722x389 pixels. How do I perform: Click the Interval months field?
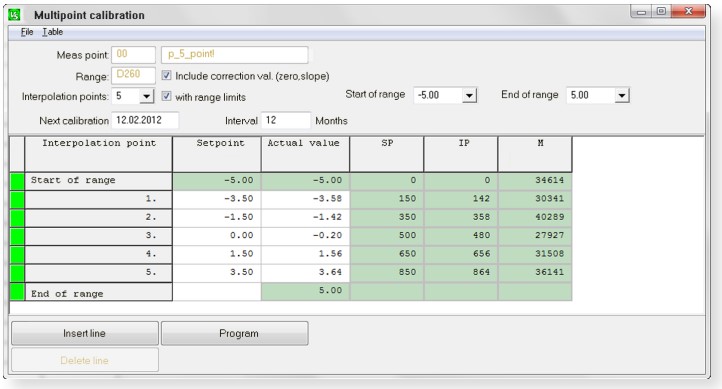pos(285,120)
